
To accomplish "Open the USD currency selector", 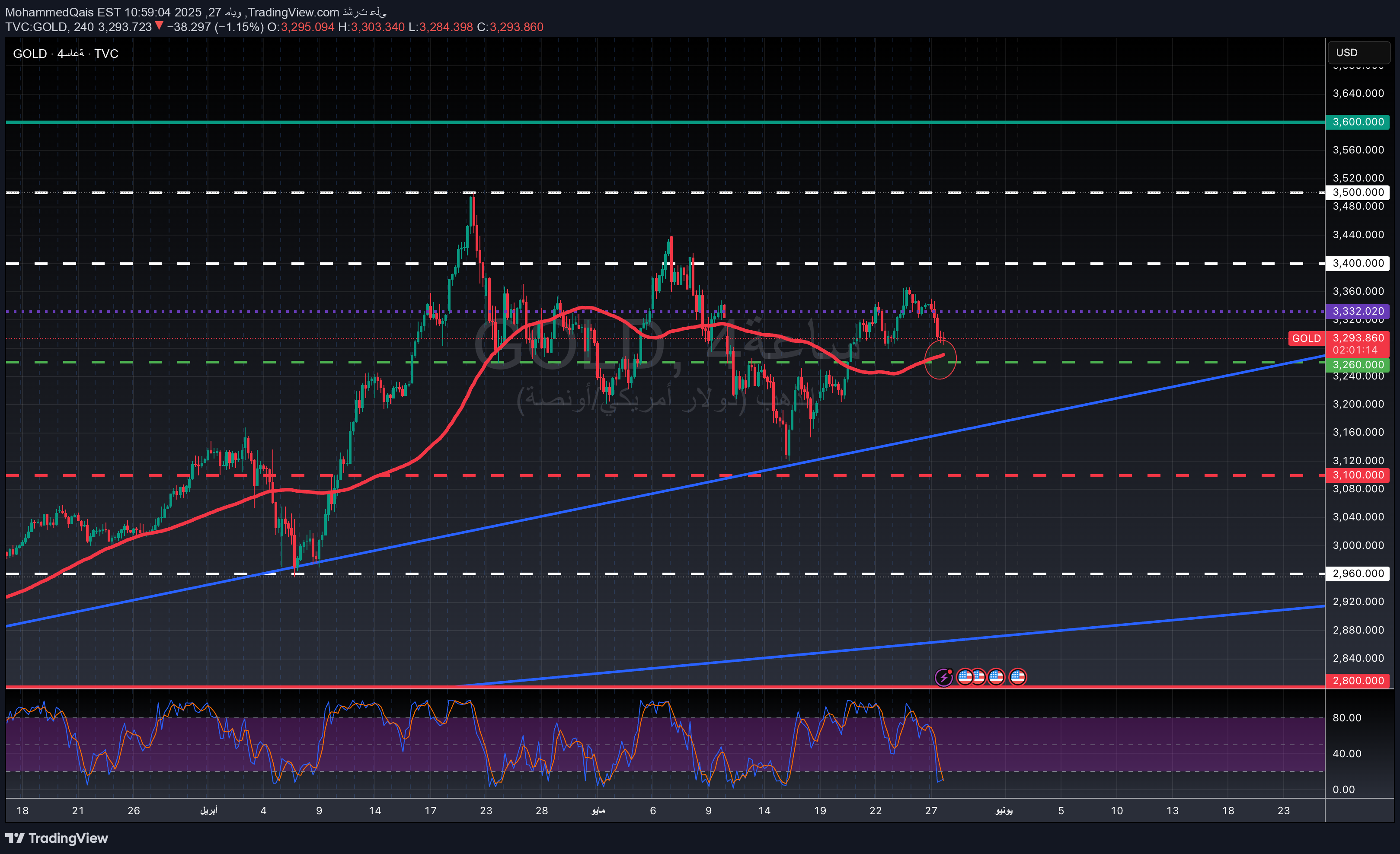I will (1359, 53).
